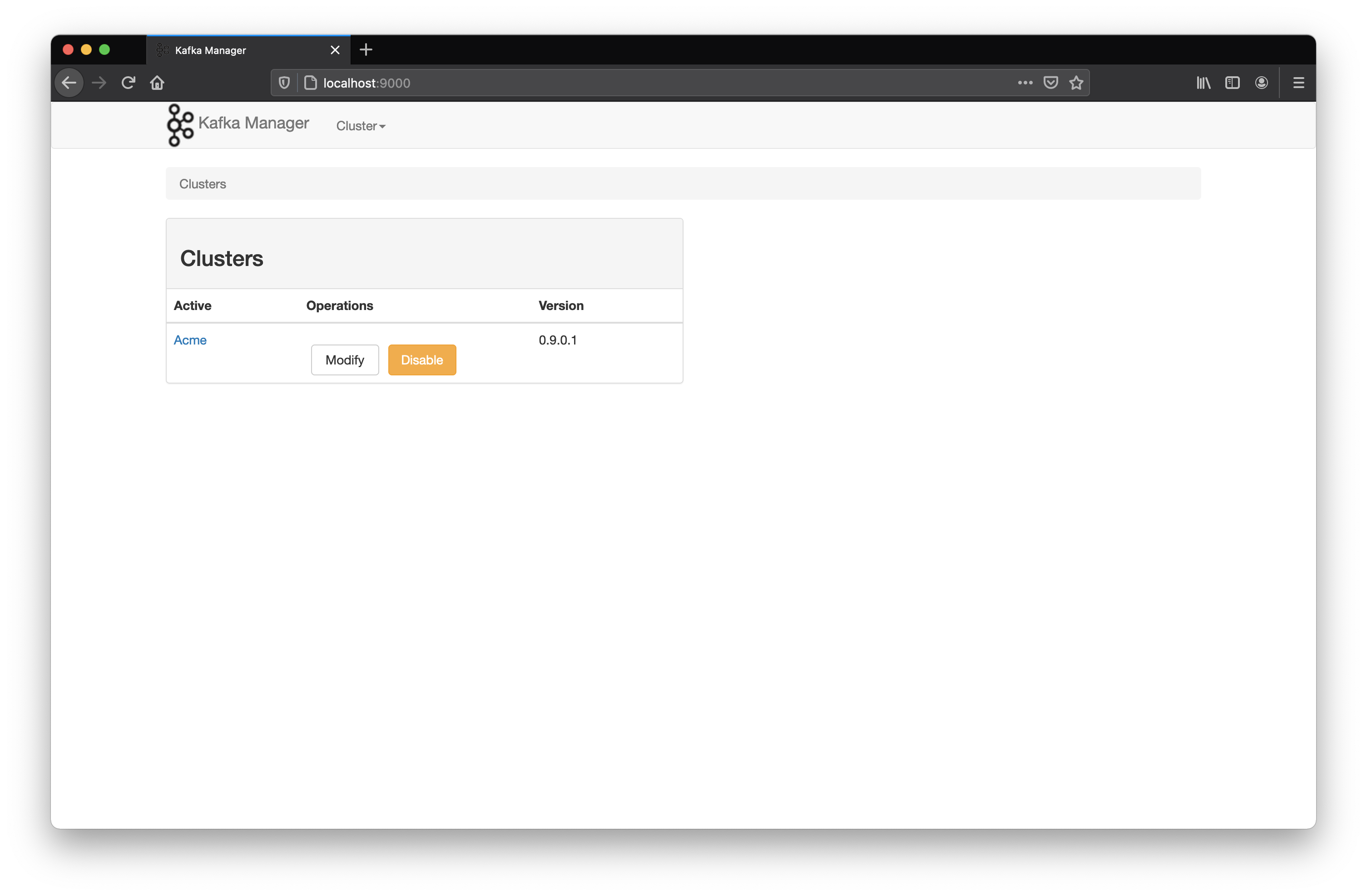The image size is (1367, 896).
Task: Open the Library bookshelf icon
Action: tap(1204, 83)
